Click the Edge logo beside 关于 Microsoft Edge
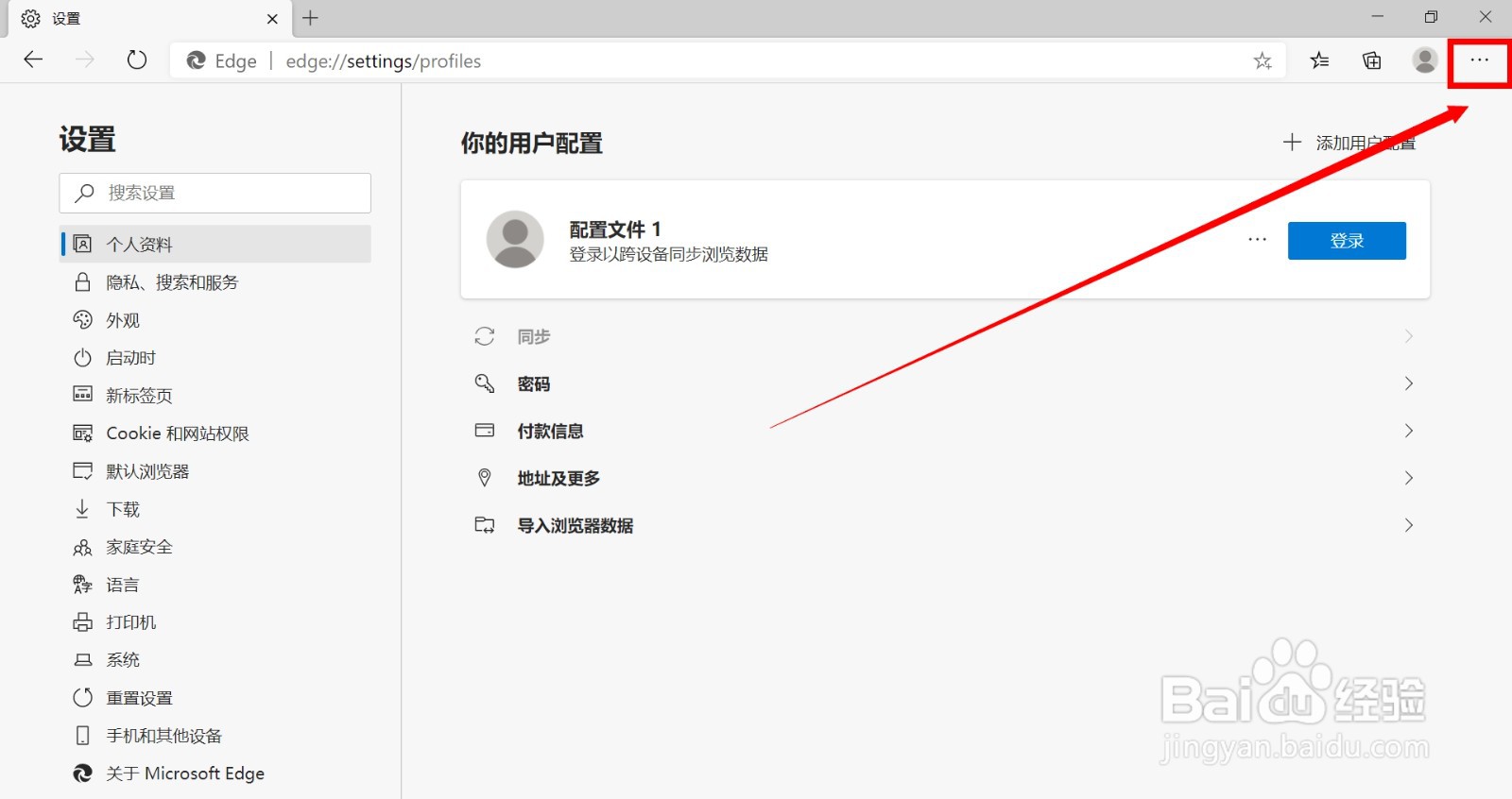Screen dimensions: 1512x799 83,773
